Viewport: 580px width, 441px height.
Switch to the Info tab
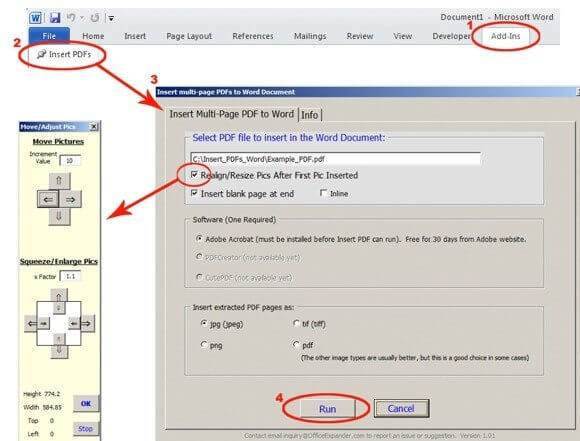pos(310,115)
